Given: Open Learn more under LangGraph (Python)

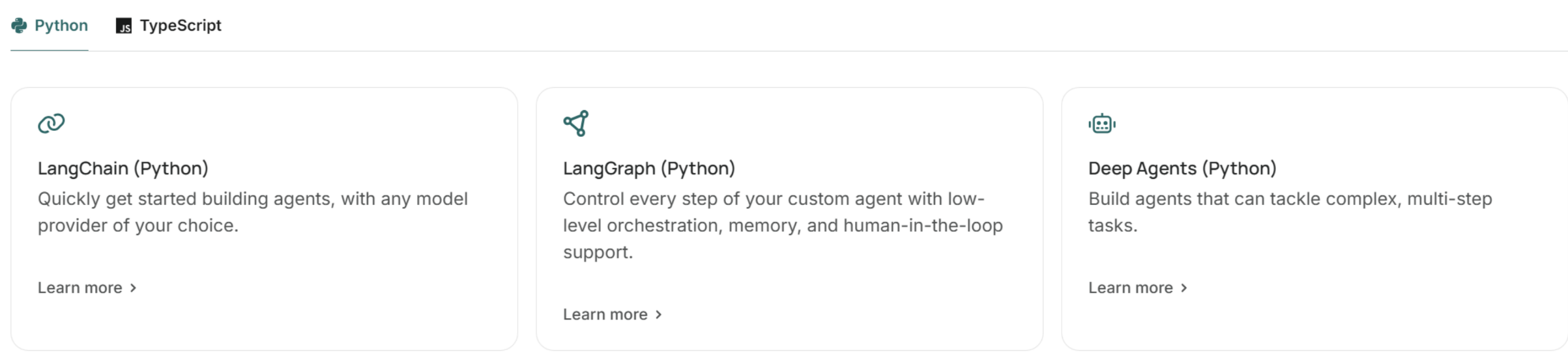Looking at the screenshot, I should (605, 314).
